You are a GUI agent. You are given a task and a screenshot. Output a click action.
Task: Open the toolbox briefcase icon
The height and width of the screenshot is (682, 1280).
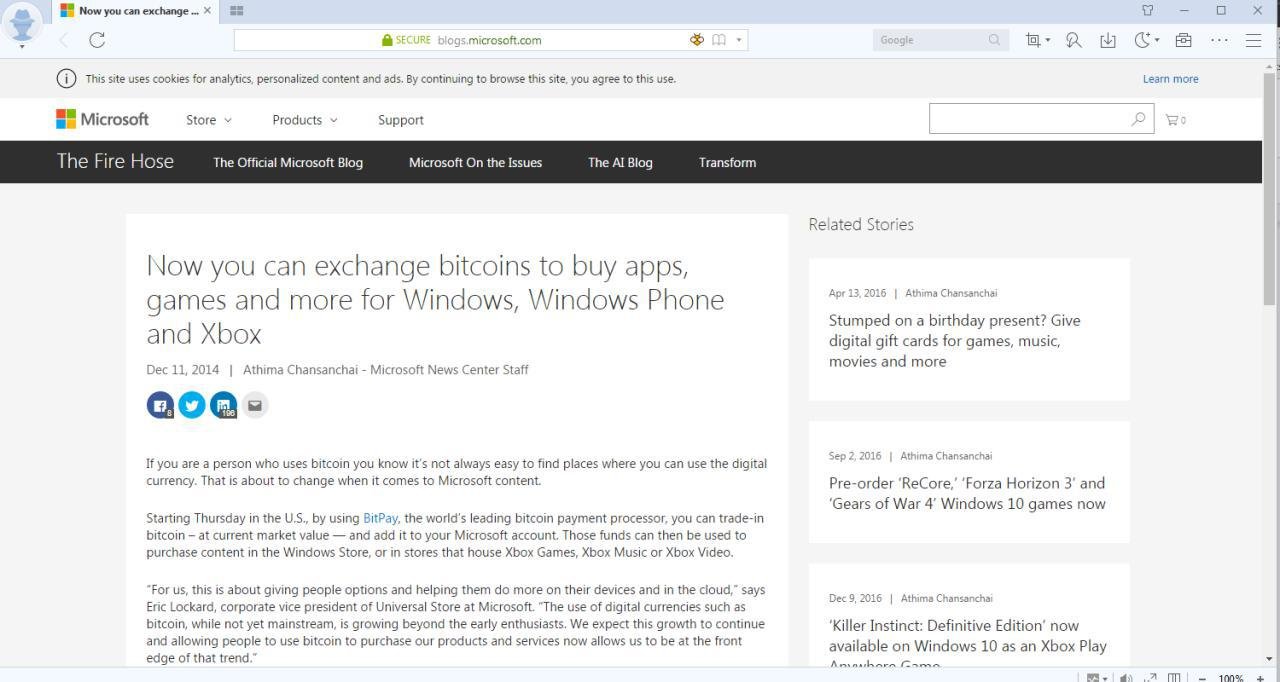point(1183,40)
